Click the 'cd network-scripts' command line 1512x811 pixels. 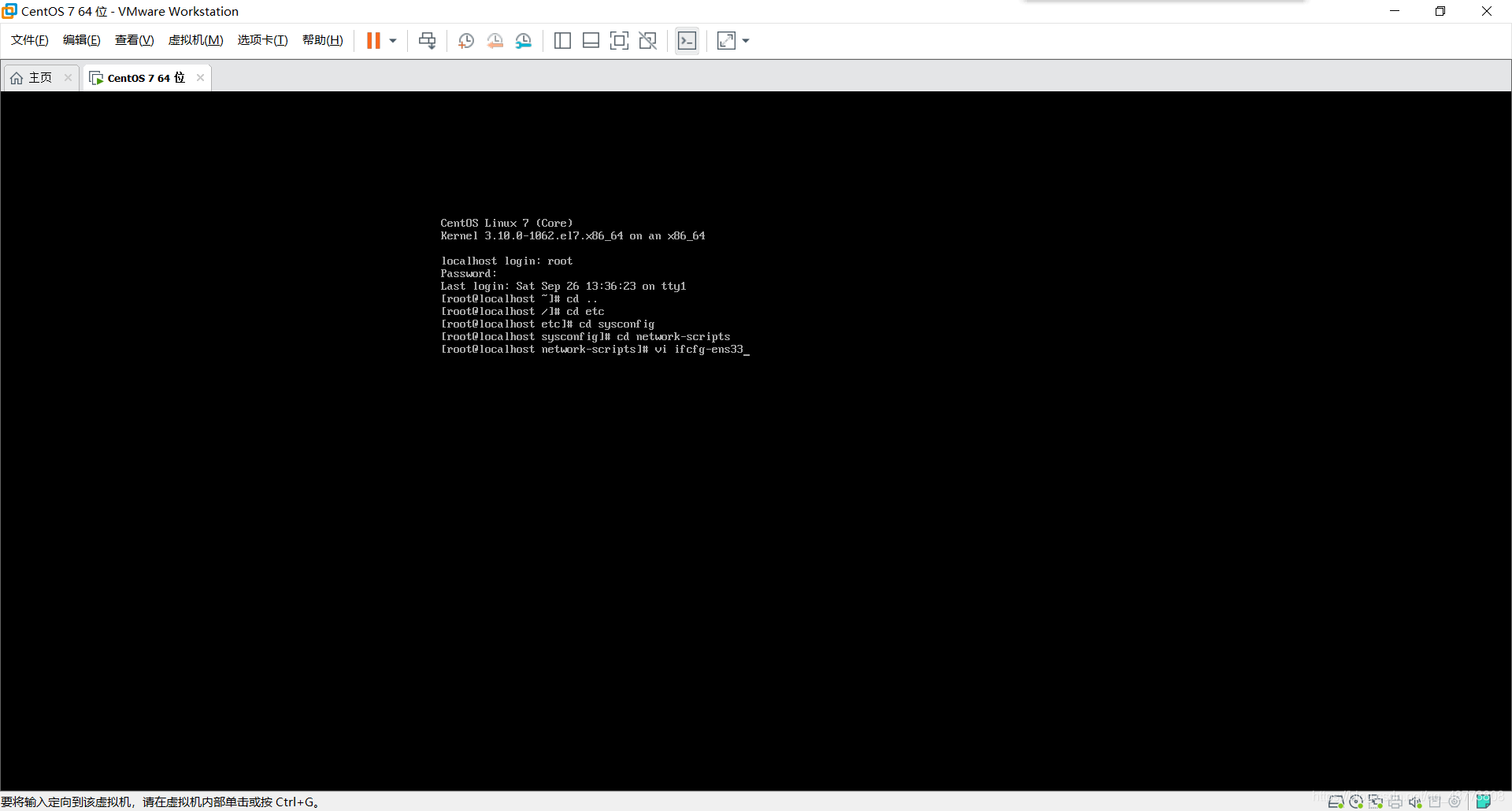[x=586, y=337]
